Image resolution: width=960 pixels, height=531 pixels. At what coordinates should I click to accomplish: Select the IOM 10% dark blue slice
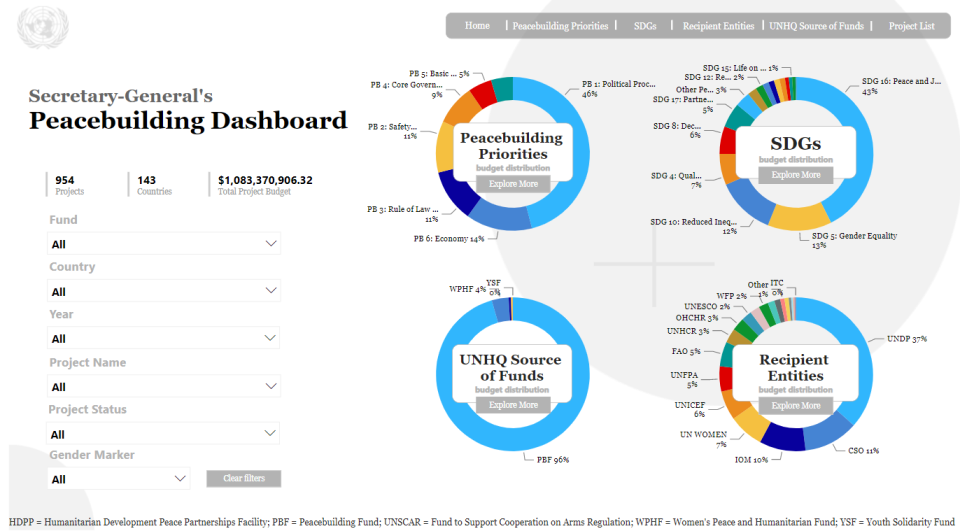coord(783,438)
